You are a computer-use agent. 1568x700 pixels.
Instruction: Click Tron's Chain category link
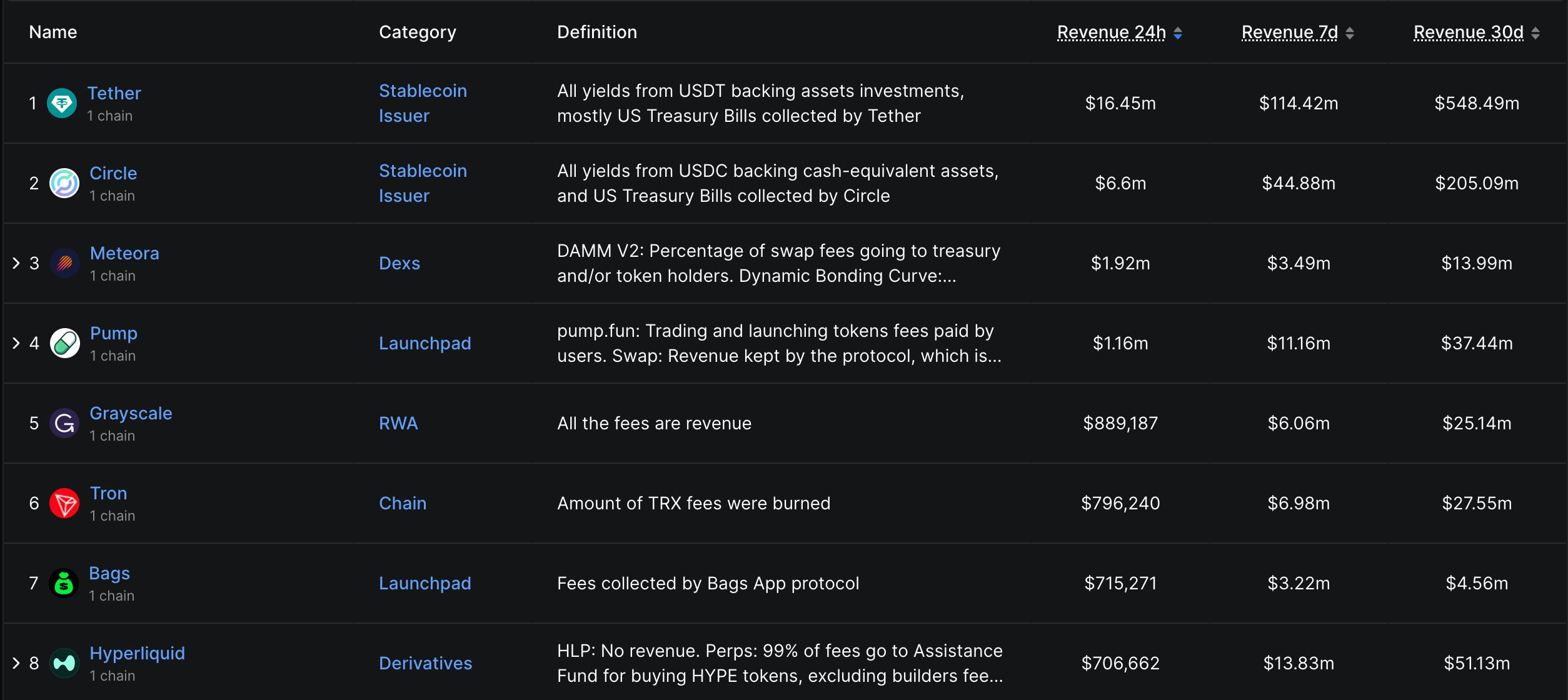[403, 503]
